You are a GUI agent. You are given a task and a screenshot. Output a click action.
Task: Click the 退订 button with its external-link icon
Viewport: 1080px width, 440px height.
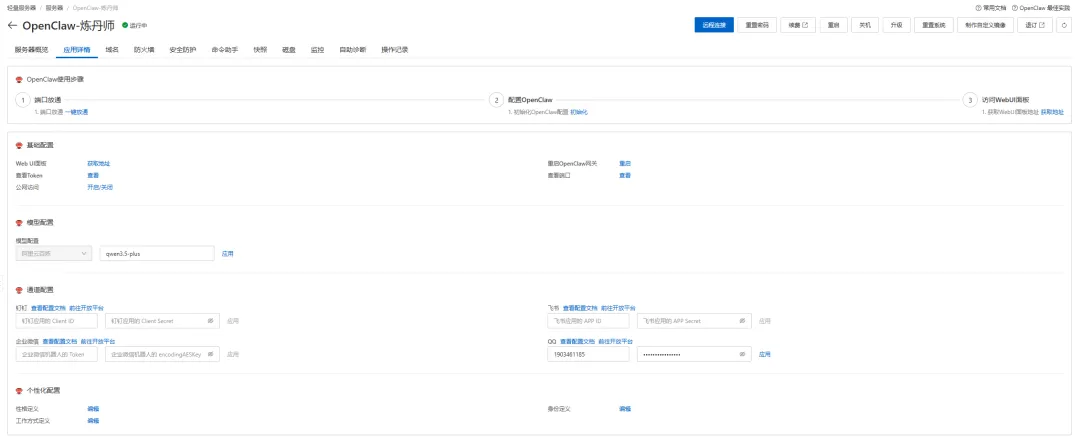tap(1035, 25)
